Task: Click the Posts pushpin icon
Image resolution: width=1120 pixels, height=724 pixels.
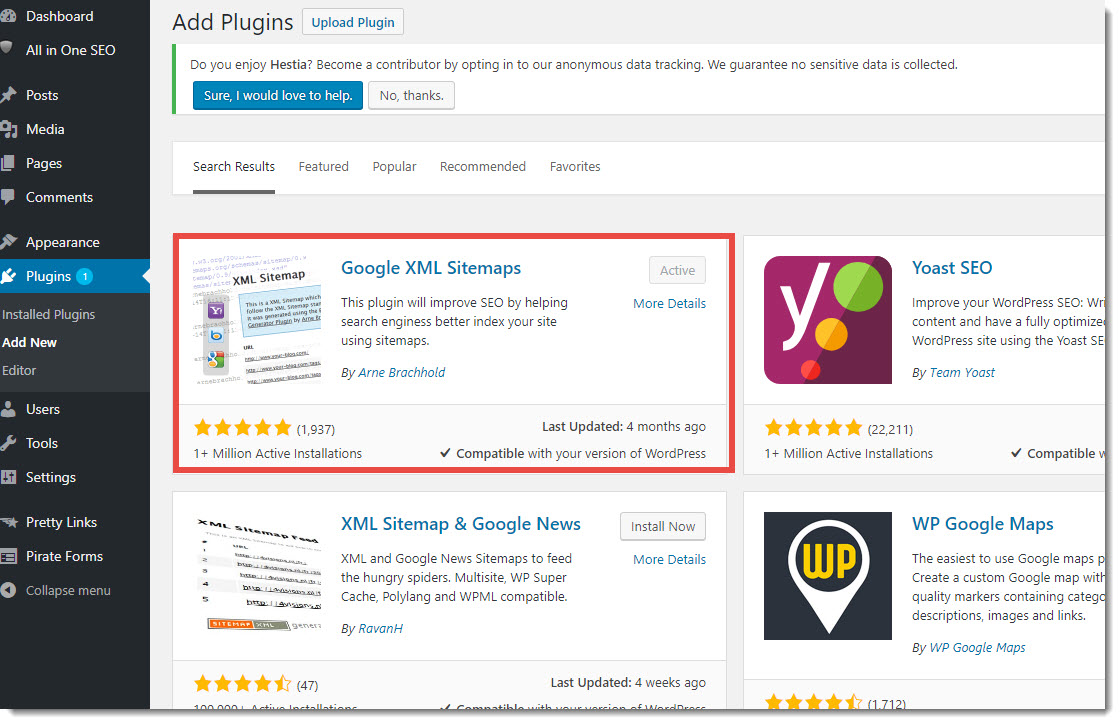Action: coord(9,95)
